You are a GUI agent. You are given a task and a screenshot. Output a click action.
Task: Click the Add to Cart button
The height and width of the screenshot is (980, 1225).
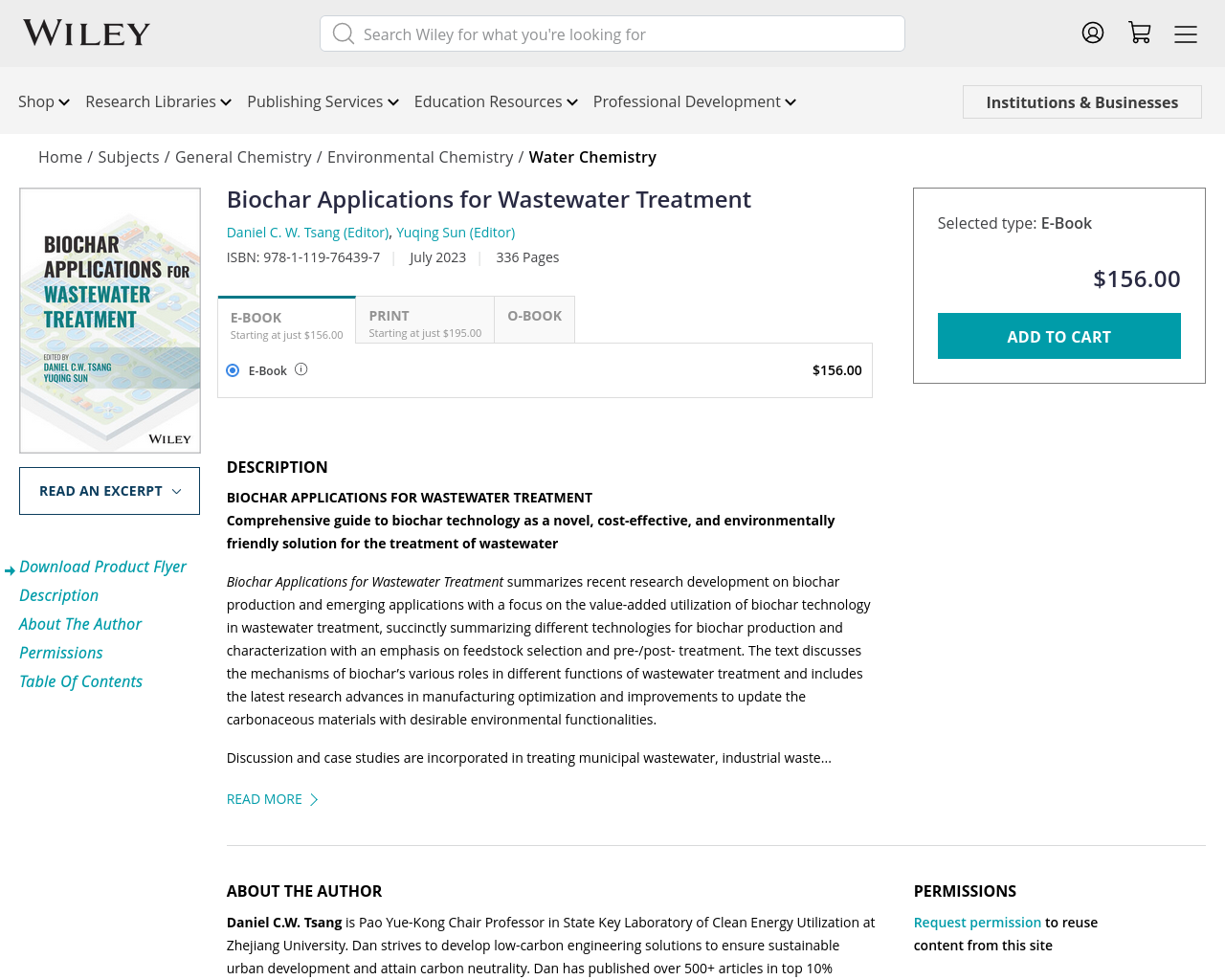click(1058, 336)
